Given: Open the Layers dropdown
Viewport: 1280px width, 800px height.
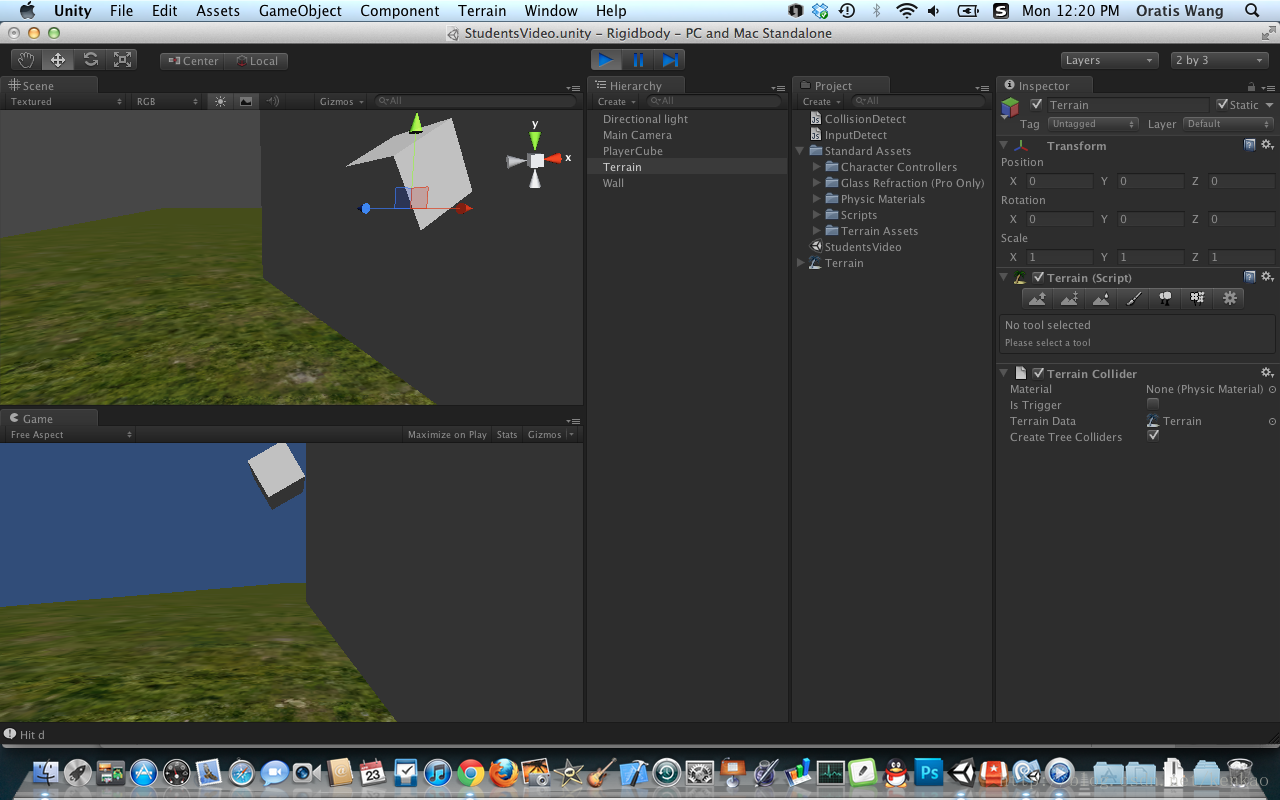Looking at the screenshot, I should (1109, 60).
